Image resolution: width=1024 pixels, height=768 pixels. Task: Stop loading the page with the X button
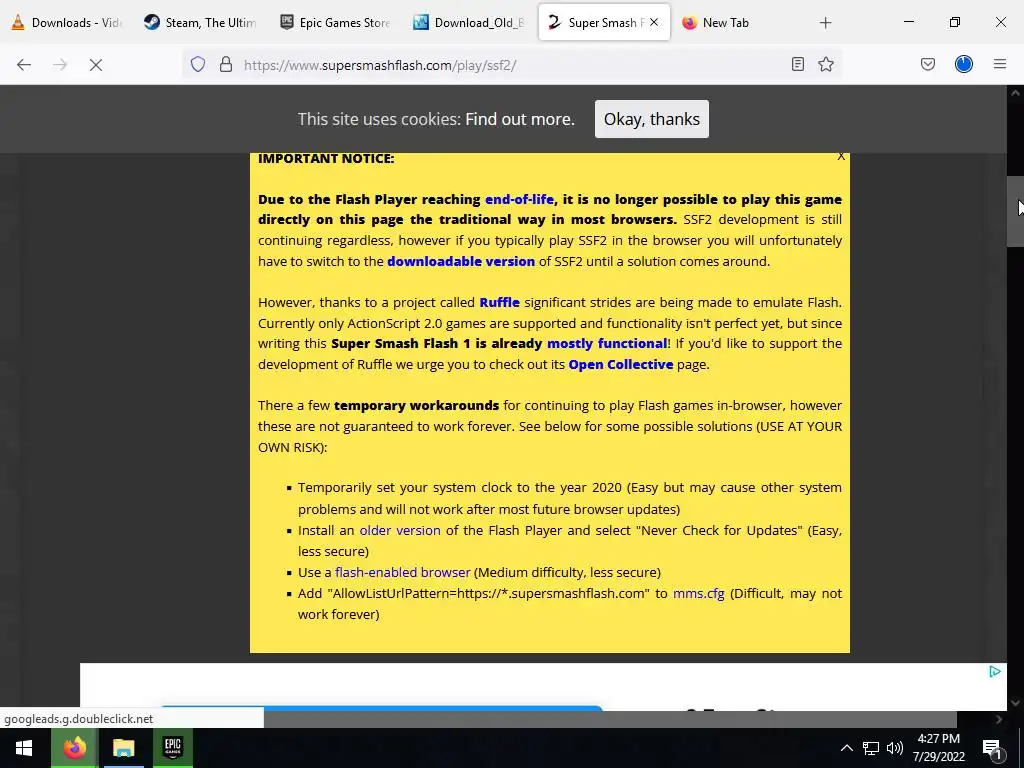tap(95, 65)
